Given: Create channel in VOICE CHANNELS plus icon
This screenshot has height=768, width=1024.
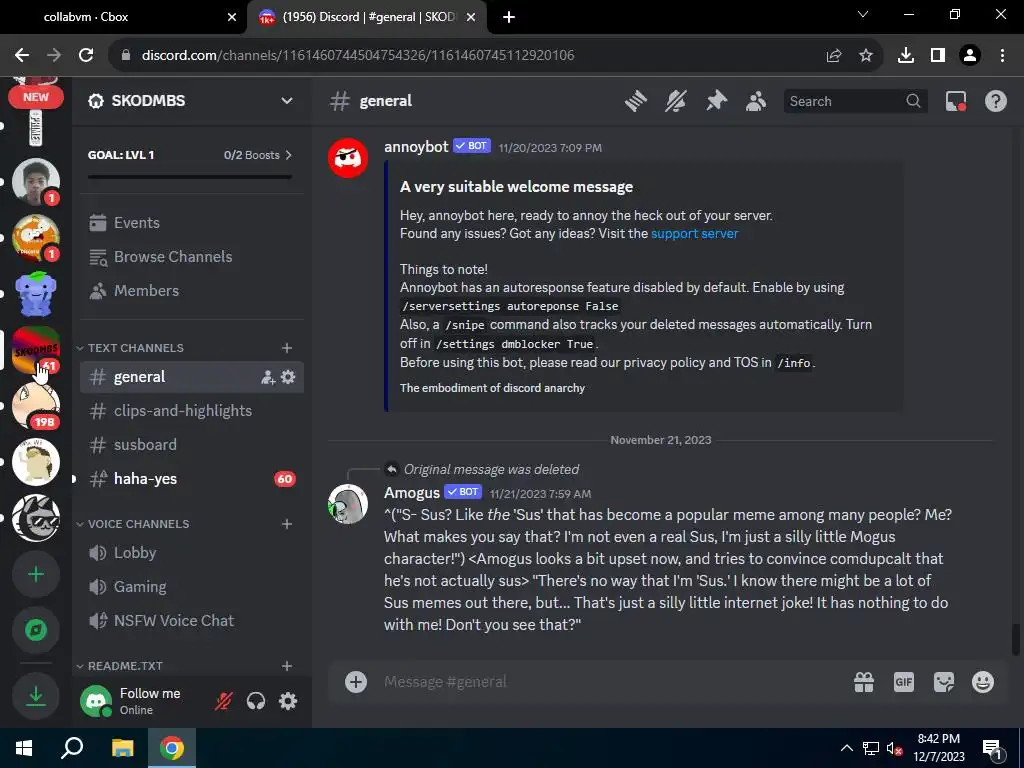Looking at the screenshot, I should (x=287, y=524).
